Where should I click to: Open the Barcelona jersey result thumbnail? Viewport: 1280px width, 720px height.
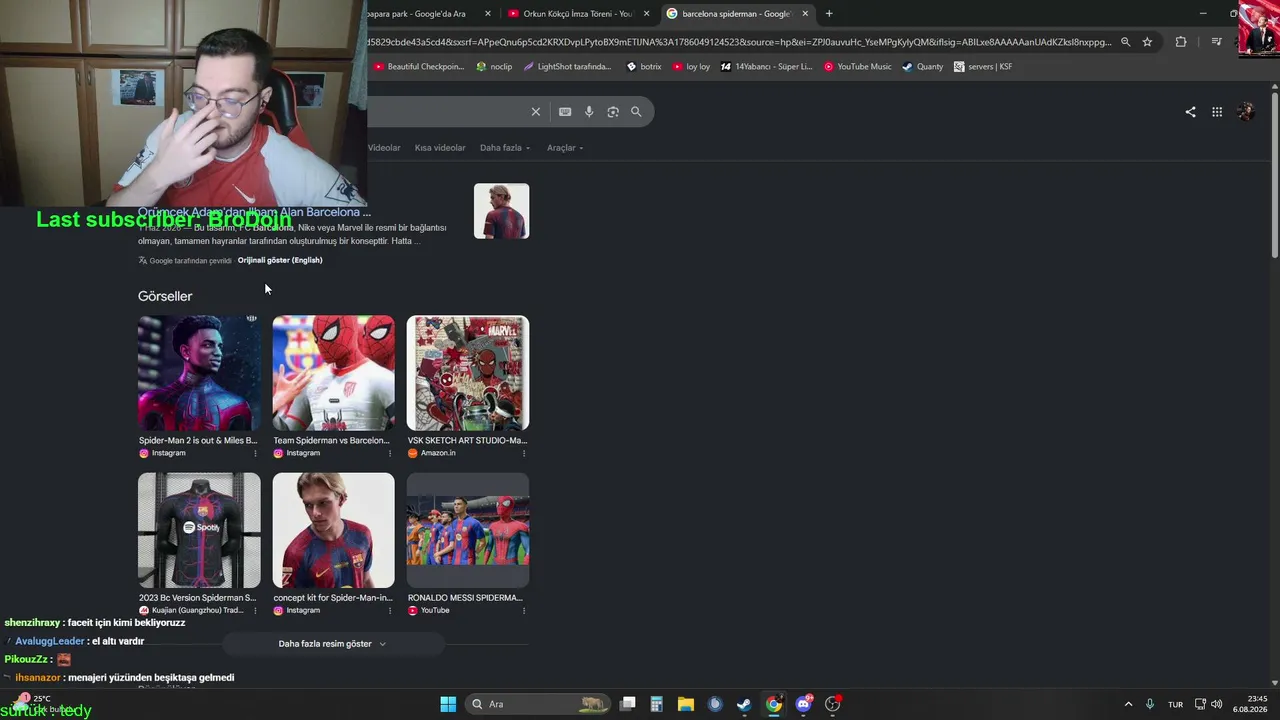502,211
